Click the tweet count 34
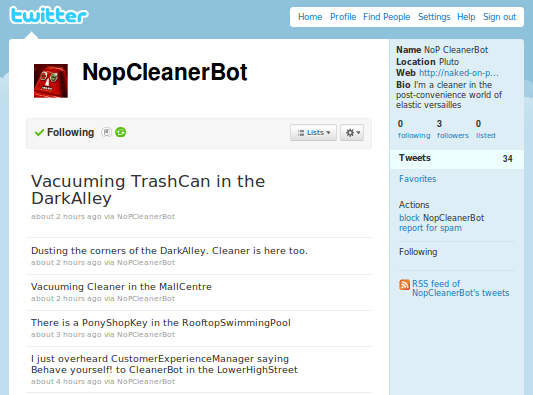 click(508, 159)
